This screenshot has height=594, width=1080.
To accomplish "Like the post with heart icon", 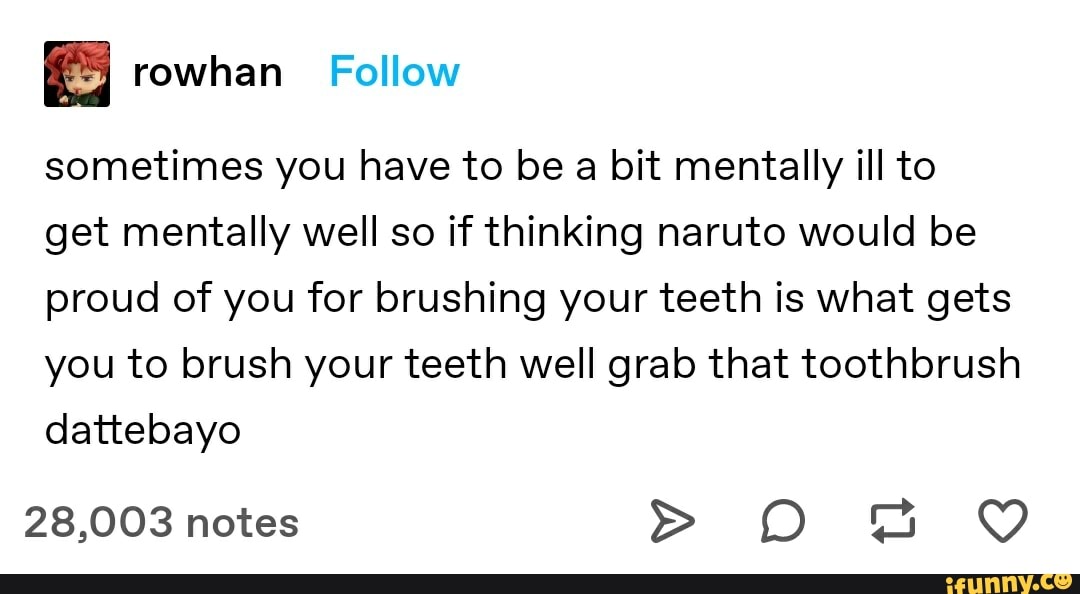I will [1002, 522].
